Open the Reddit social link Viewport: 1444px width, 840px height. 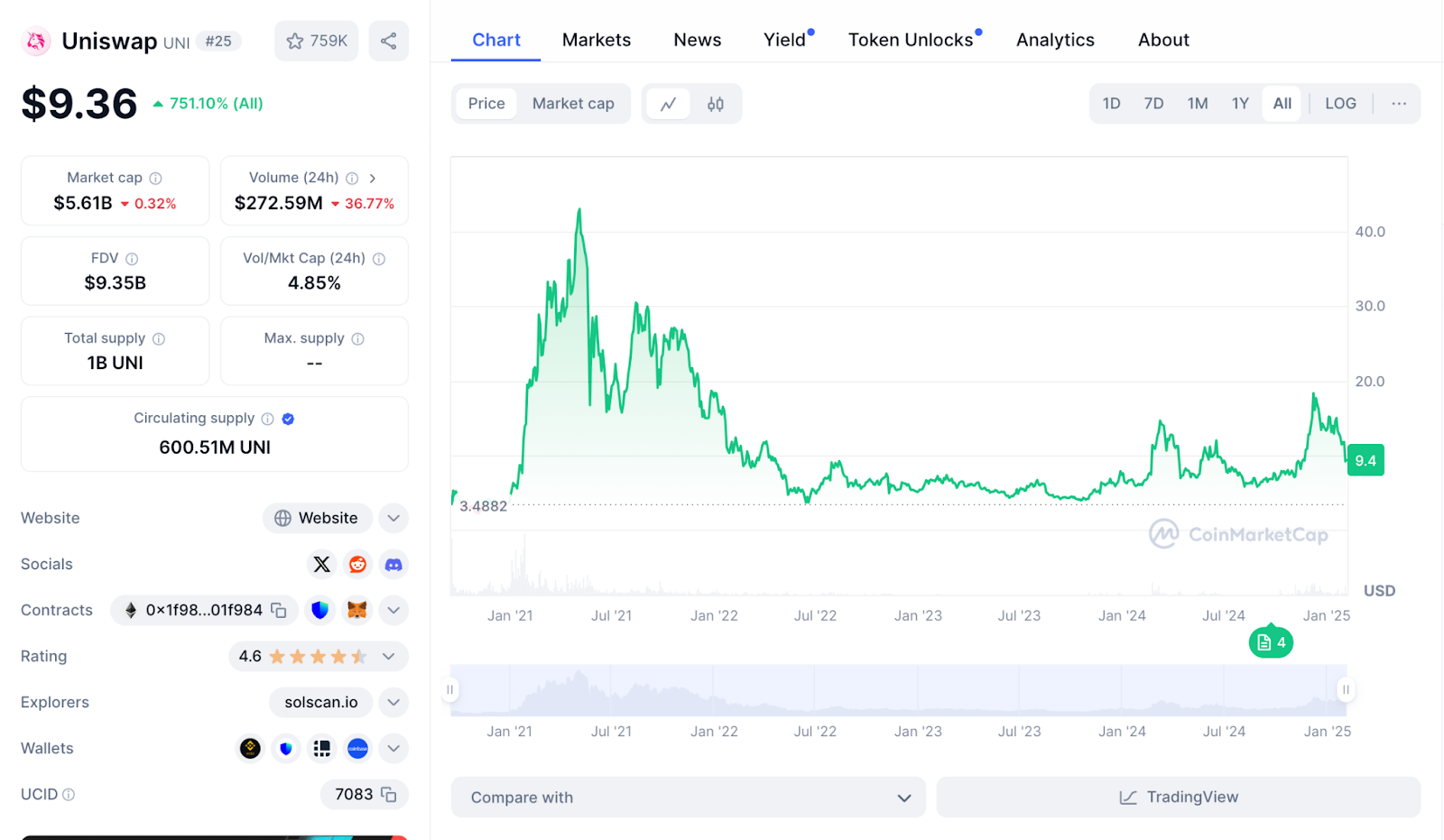357,565
